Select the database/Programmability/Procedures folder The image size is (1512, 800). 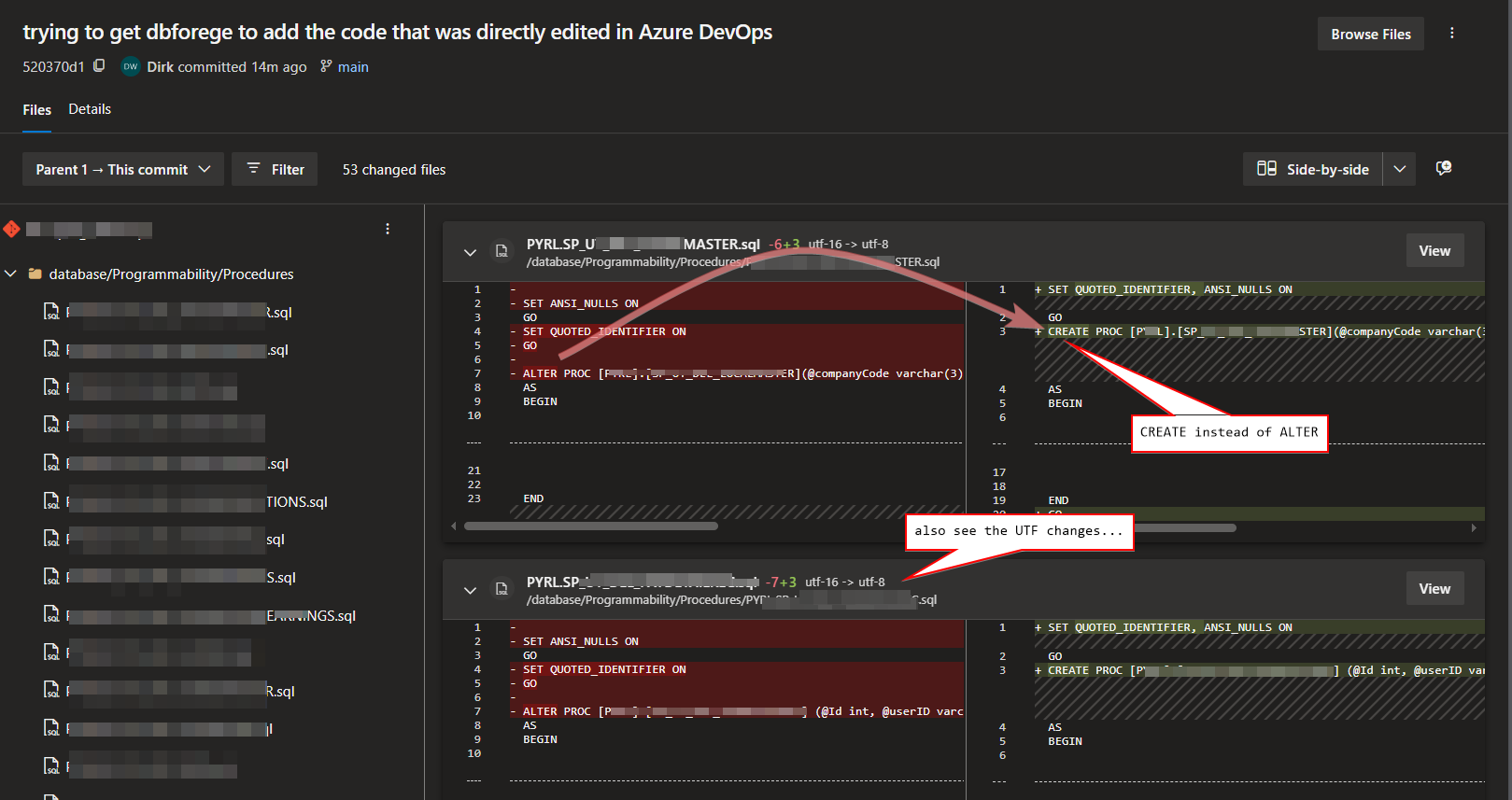click(x=171, y=274)
